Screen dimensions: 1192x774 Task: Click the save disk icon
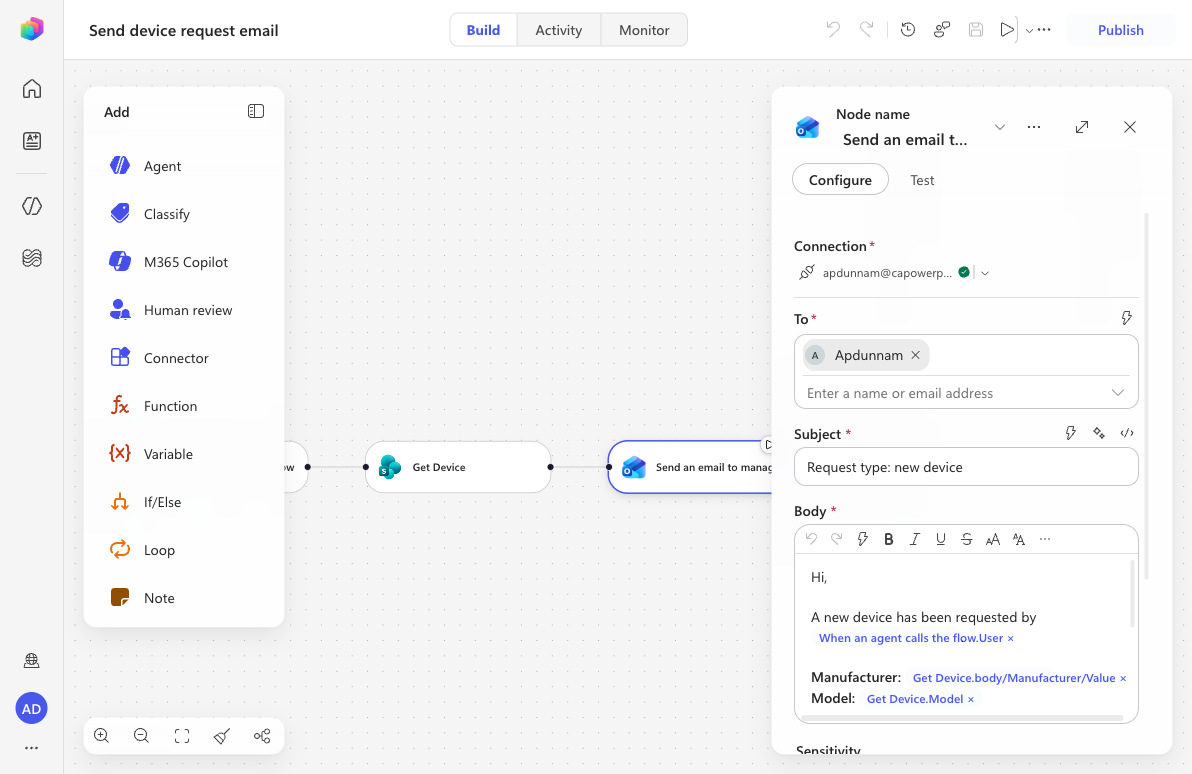976,30
